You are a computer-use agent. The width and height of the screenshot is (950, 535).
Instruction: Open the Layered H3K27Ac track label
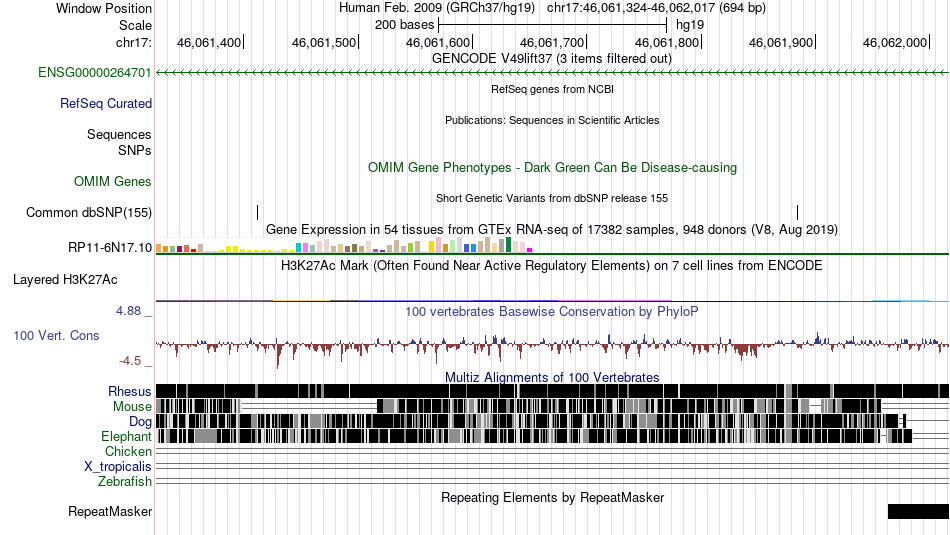[65, 280]
